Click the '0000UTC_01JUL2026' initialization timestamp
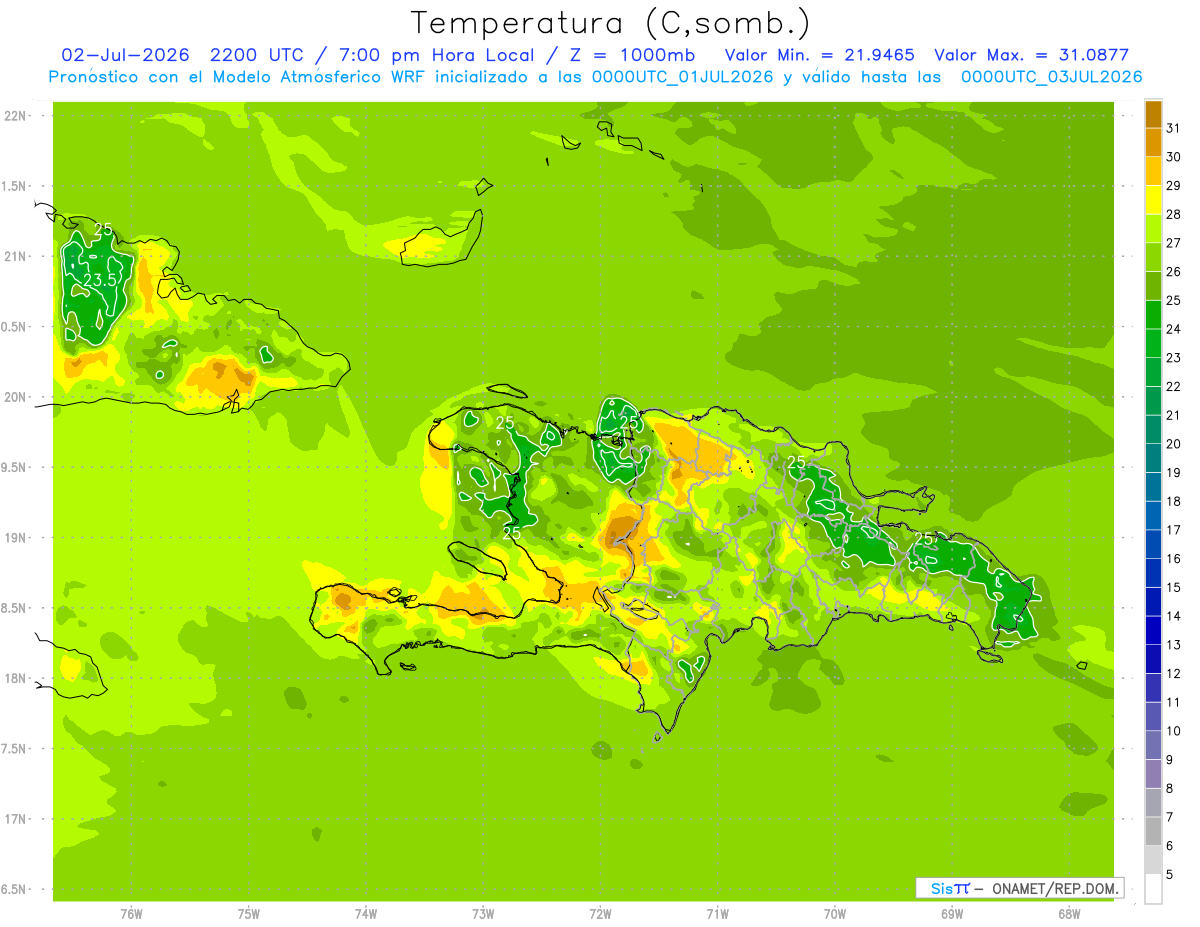Screen dimensions: 1200x927 tap(683, 77)
